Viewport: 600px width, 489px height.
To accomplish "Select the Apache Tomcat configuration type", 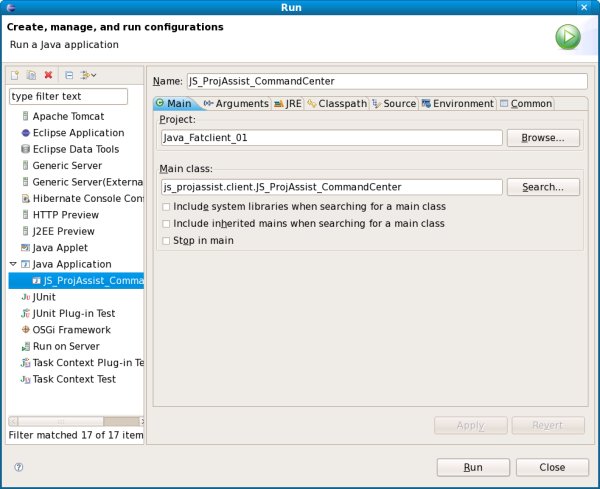I will [x=68, y=116].
